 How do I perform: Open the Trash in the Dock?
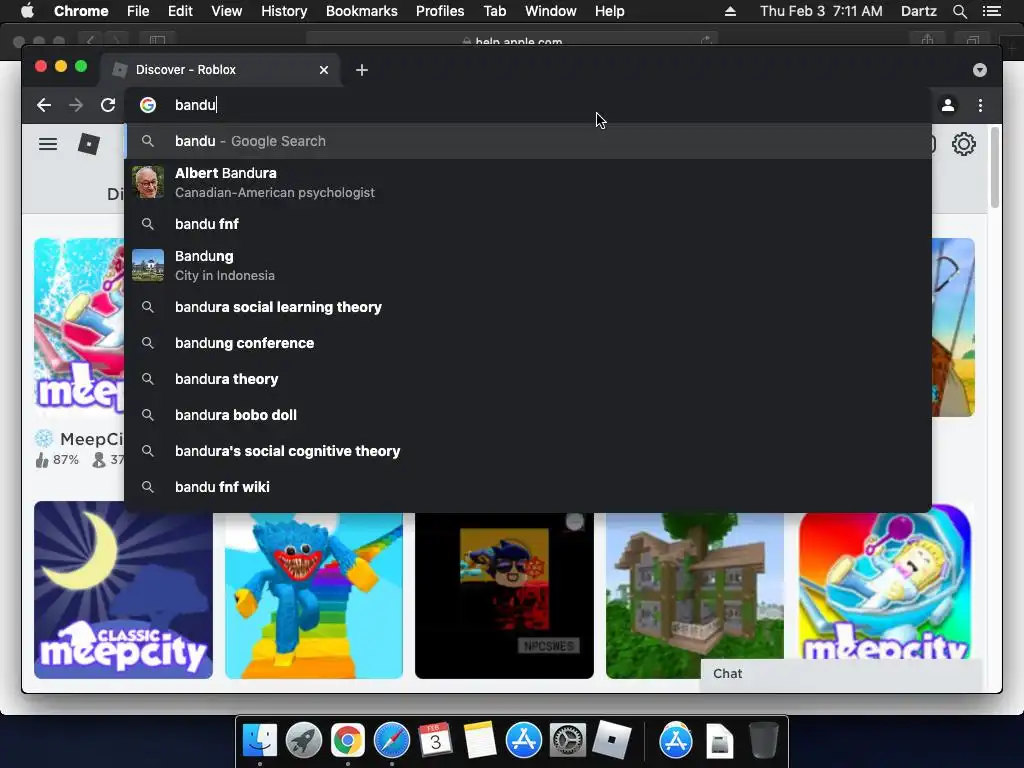[x=763, y=740]
